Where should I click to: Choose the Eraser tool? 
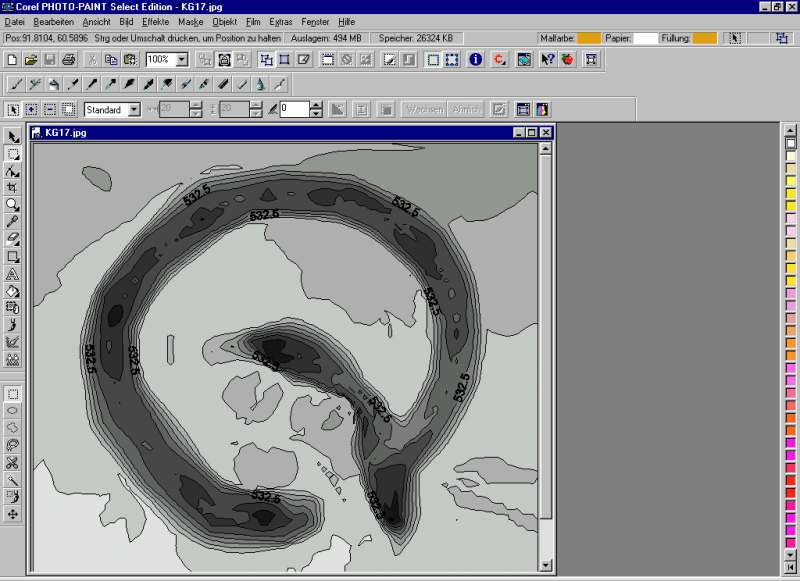pyautogui.click(x=13, y=239)
